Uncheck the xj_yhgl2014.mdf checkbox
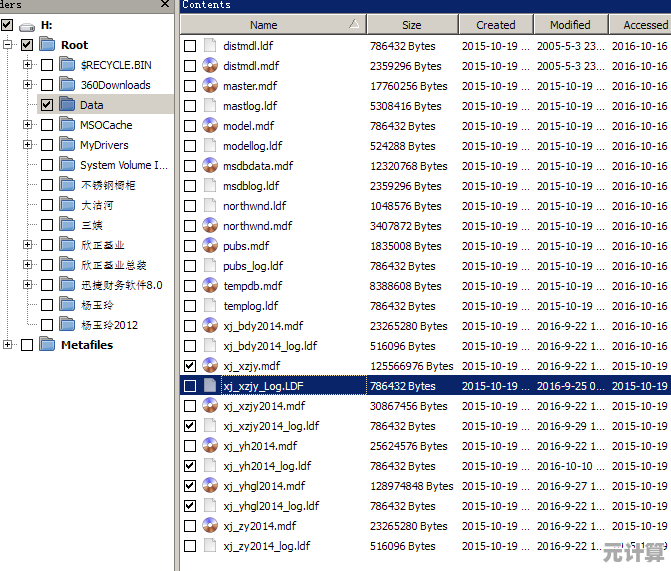Image resolution: width=671 pixels, height=571 pixels. coord(190,486)
